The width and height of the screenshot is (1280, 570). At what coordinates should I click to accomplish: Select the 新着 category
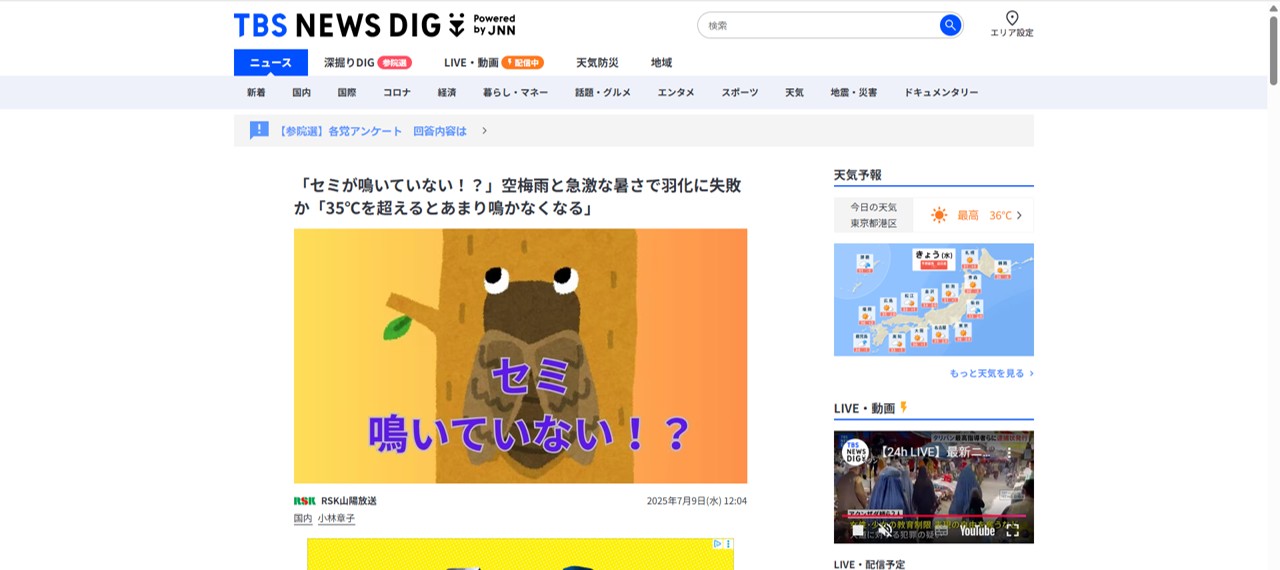pyautogui.click(x=256, y=92)
